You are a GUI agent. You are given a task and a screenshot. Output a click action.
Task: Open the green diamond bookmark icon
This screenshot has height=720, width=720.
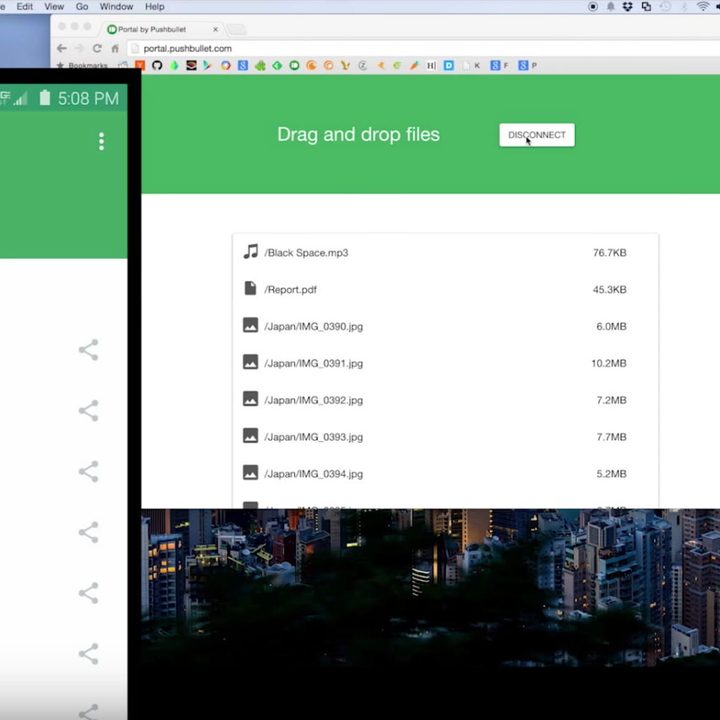[277, 65]
